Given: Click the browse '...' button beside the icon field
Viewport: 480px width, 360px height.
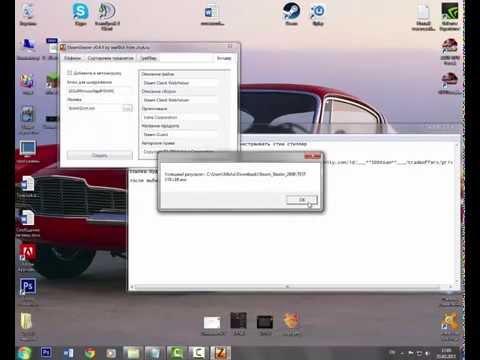Looking at the screenshot, I should point(127,108).
